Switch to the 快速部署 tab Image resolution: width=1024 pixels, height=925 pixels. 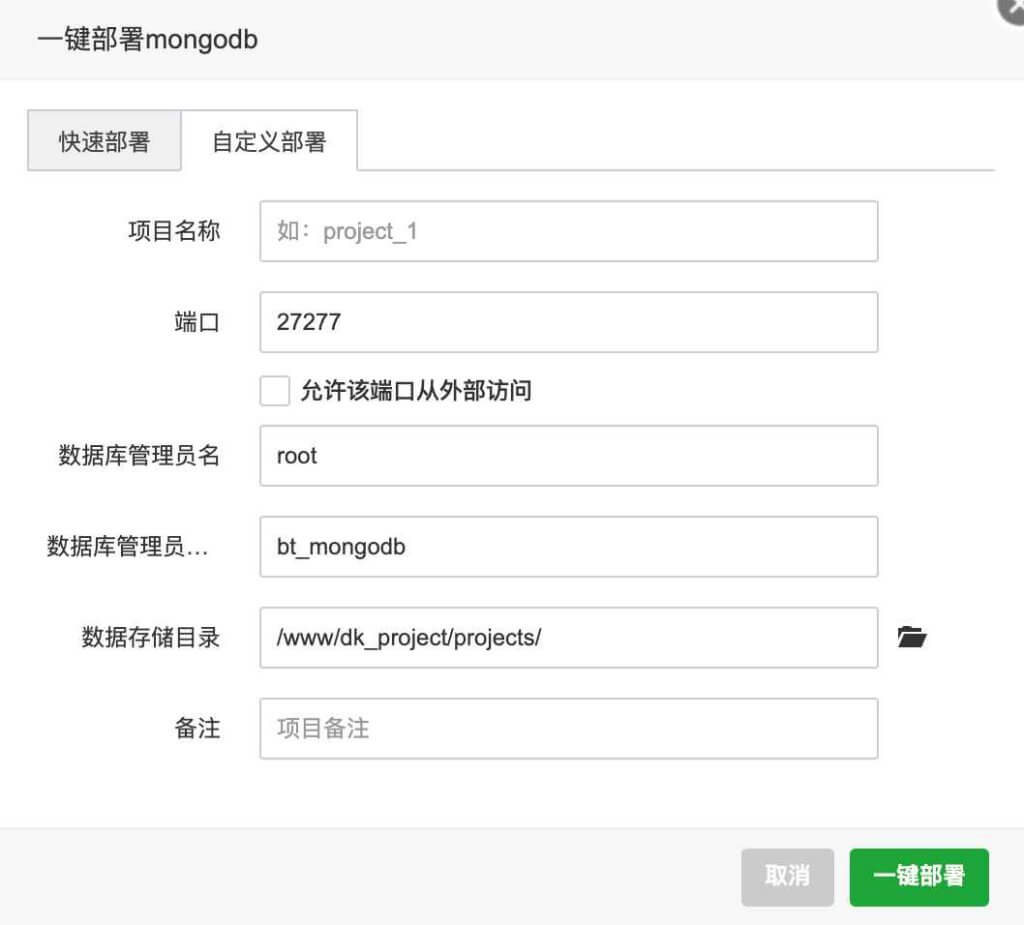(104, 141)
